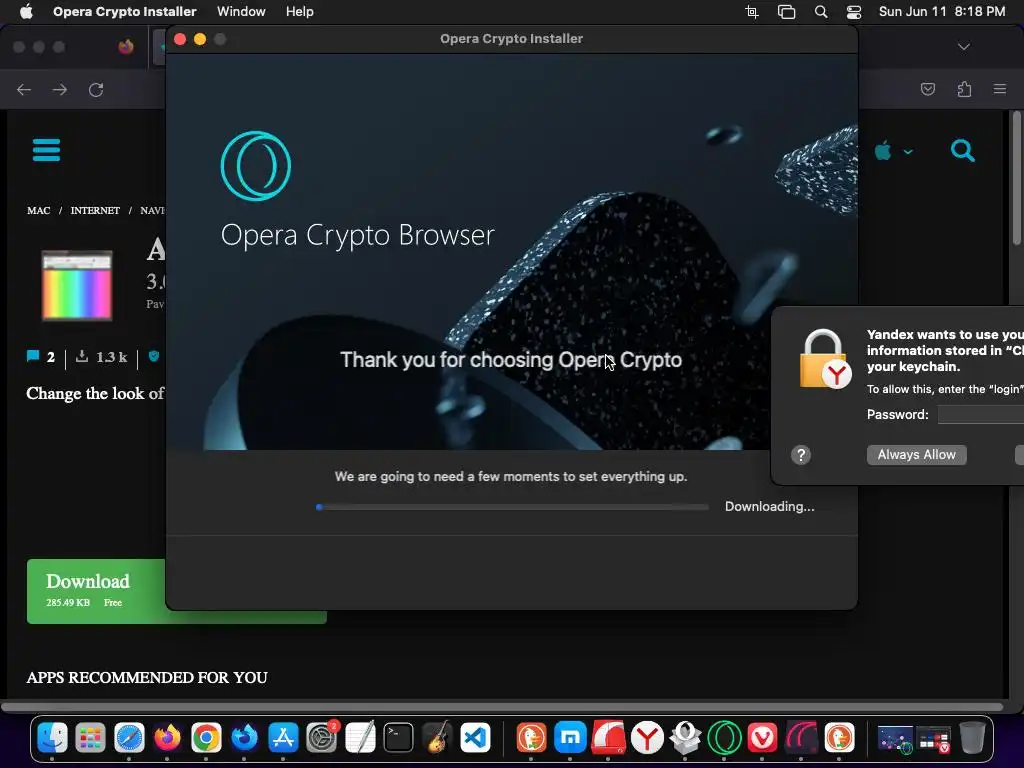Open the Window menu
The width and height of the screenshot is (1024, 768).
[241, 12]
